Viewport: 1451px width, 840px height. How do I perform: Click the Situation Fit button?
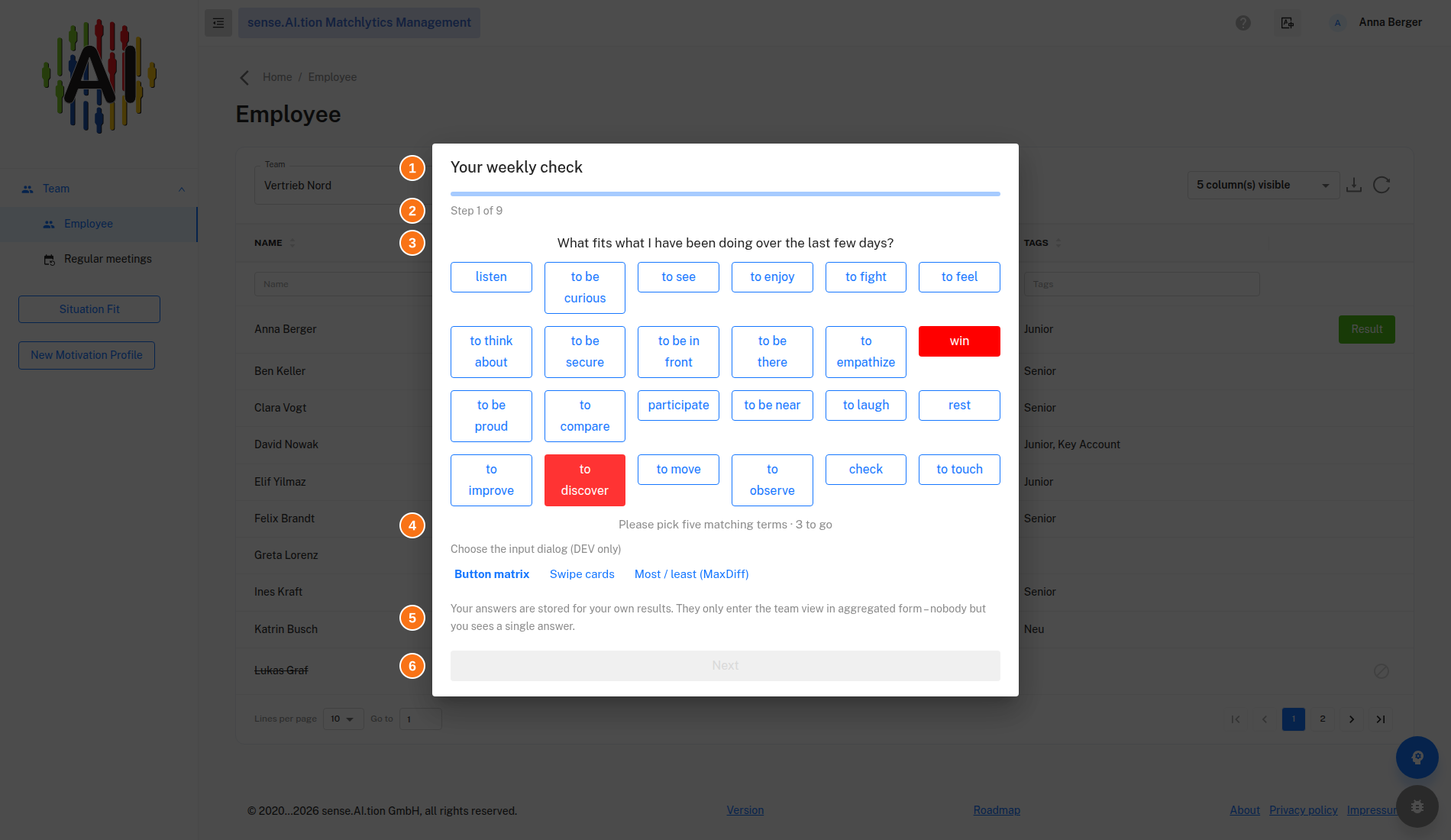(x=89, y=309)
